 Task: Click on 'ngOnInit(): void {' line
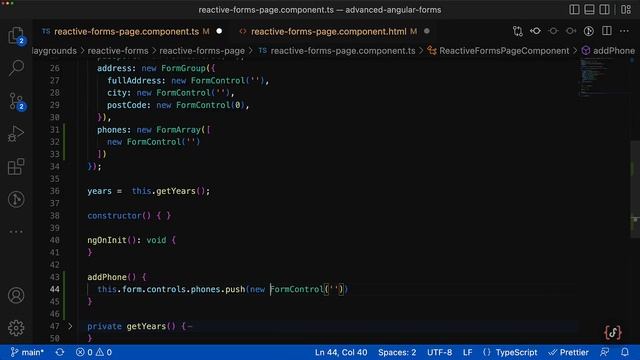131,240
